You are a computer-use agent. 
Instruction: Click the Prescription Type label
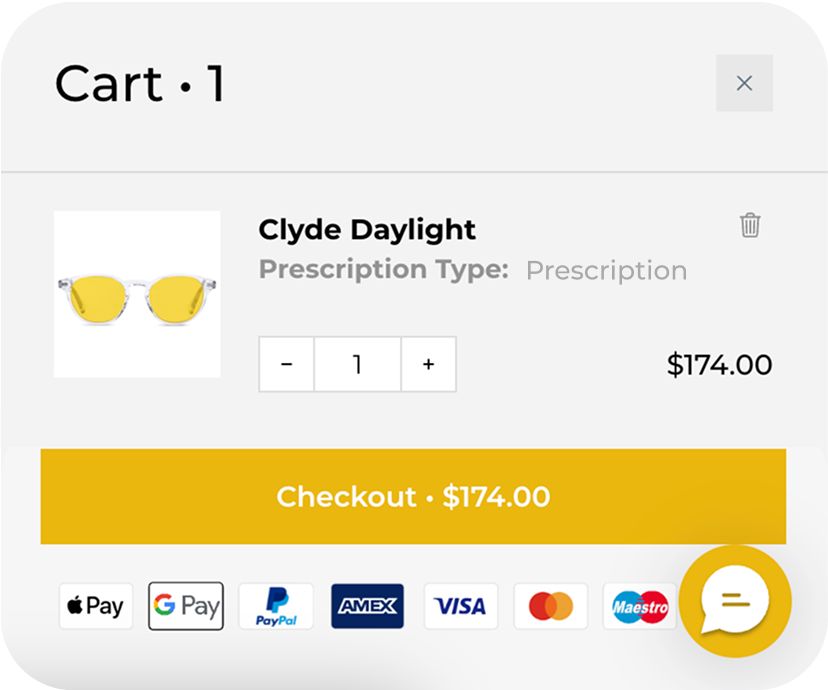point(384,270)
